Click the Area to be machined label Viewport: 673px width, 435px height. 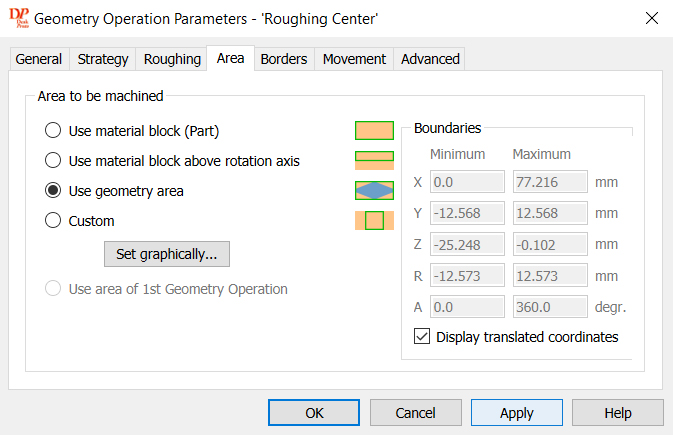(x=100, y=96)
